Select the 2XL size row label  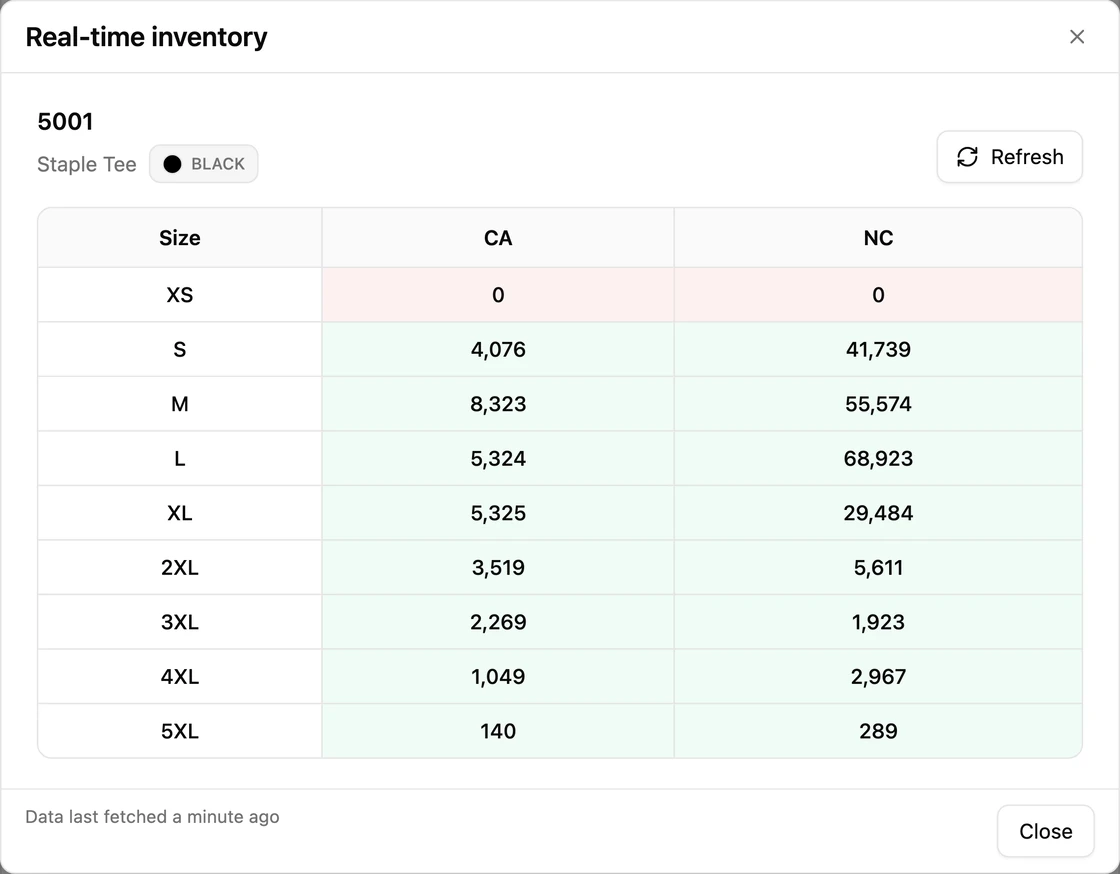point(180,568)
